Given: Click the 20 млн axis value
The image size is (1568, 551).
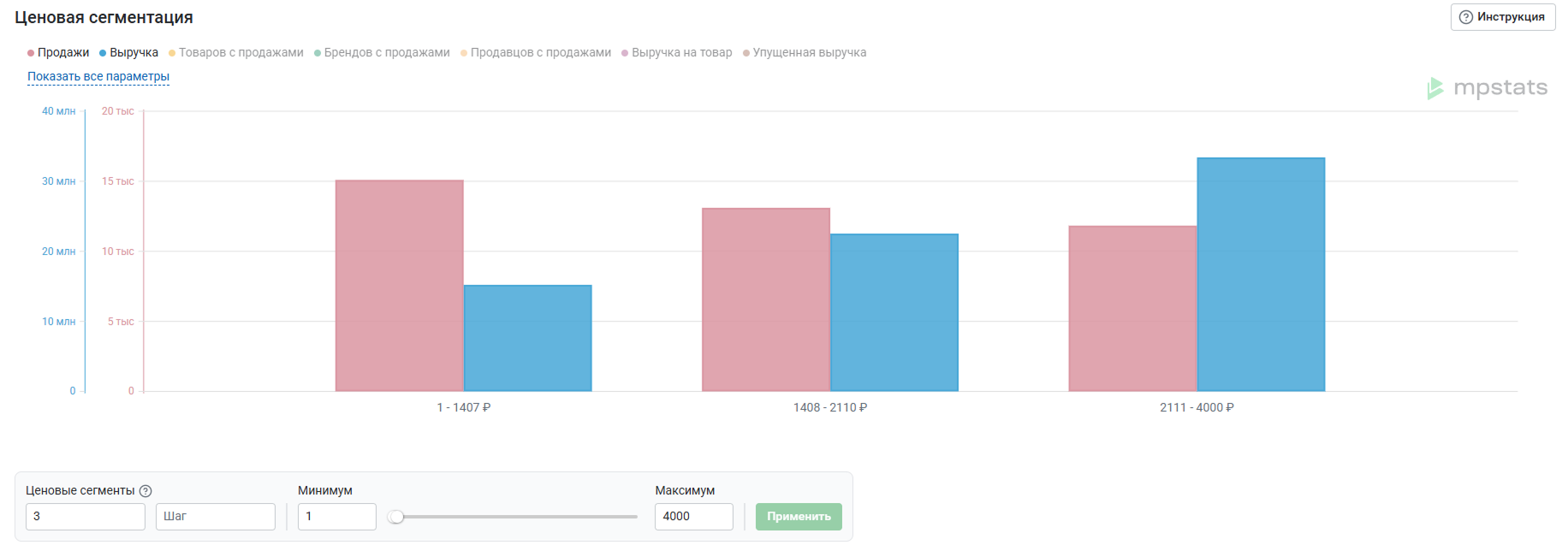Looking at the screenshot, I should coord(59,252).
